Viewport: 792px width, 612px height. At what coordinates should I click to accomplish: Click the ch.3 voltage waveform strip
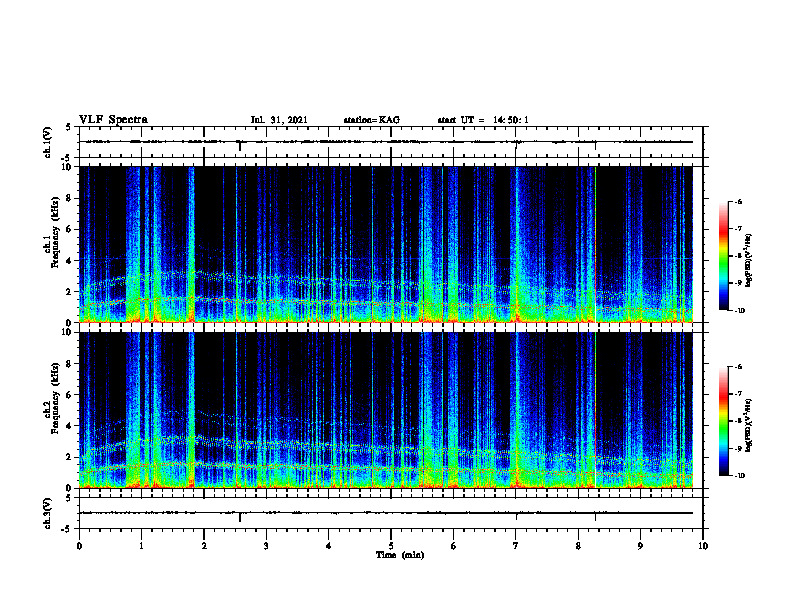pyautogui.click(x=391, y=513)
